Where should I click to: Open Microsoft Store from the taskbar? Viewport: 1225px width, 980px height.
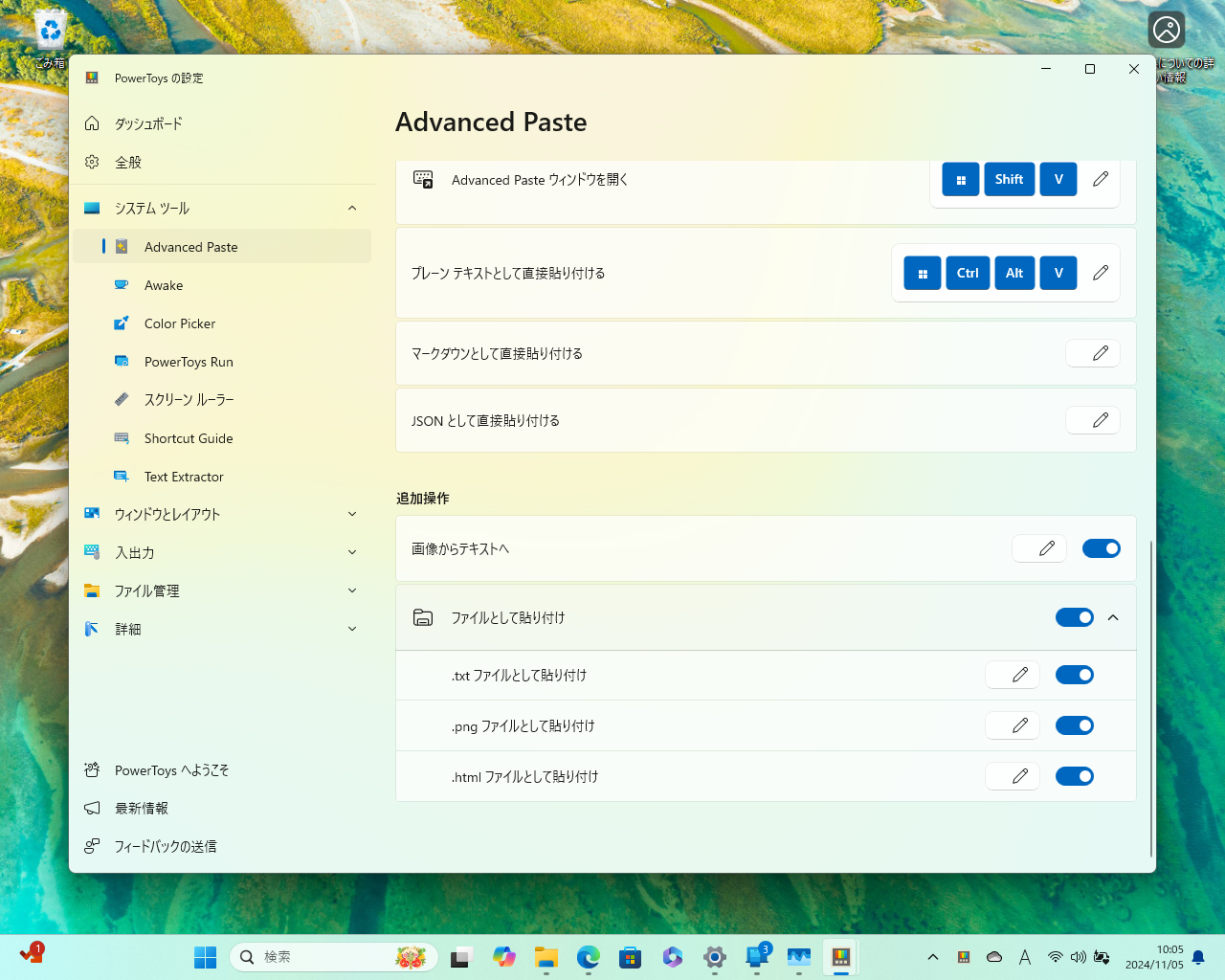coord(631,957)
